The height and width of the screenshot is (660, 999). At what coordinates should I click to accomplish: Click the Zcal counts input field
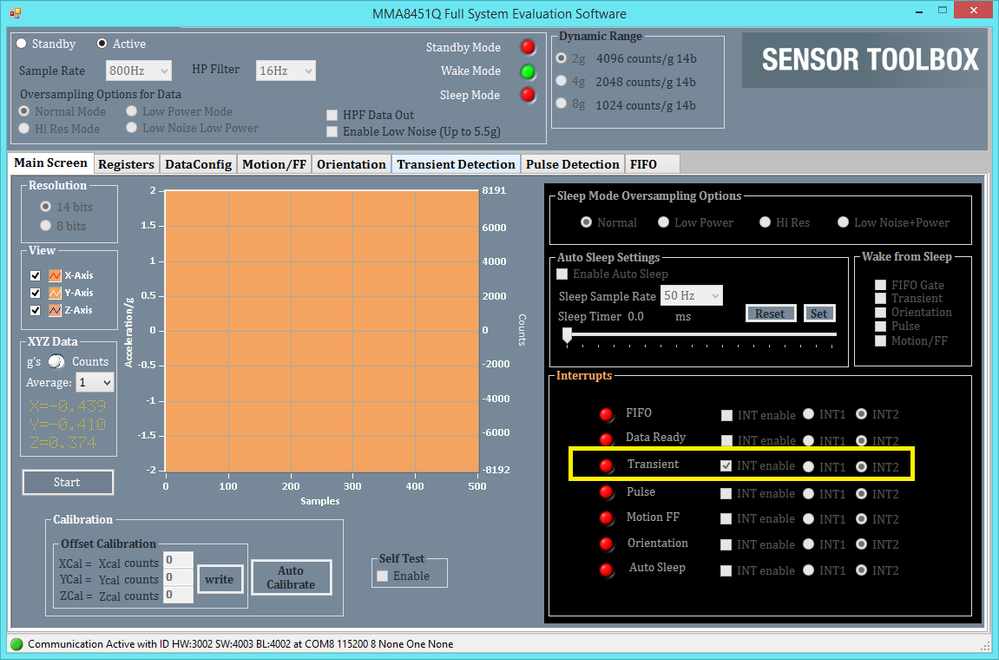click(x=178, y=594)
